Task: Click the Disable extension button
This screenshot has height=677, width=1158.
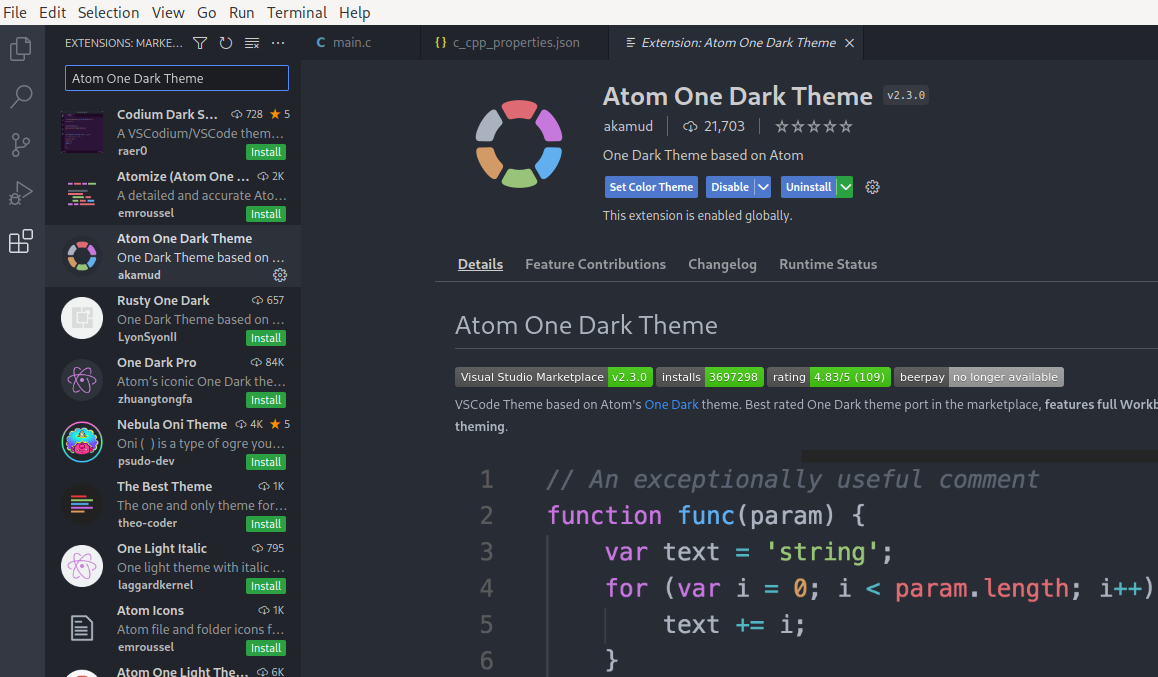Action: point(729,187)
